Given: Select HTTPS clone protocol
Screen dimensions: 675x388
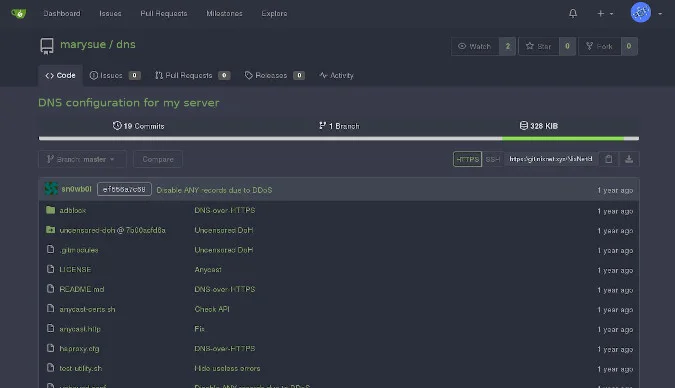Looking at the screenshot, I should (x=467, y=159).
